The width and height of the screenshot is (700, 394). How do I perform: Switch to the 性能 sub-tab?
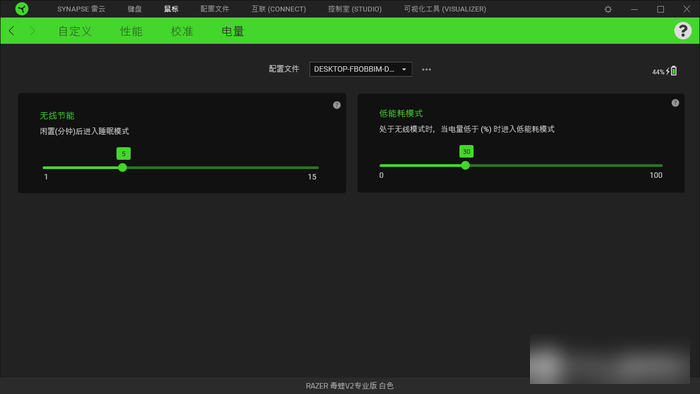[x=131, y=31]
